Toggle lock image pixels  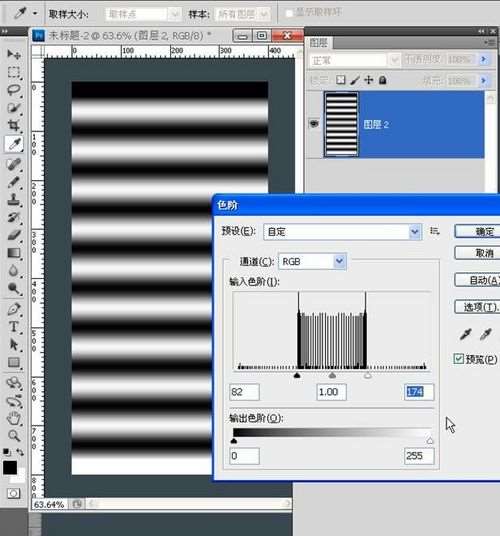tap(355, 80)
